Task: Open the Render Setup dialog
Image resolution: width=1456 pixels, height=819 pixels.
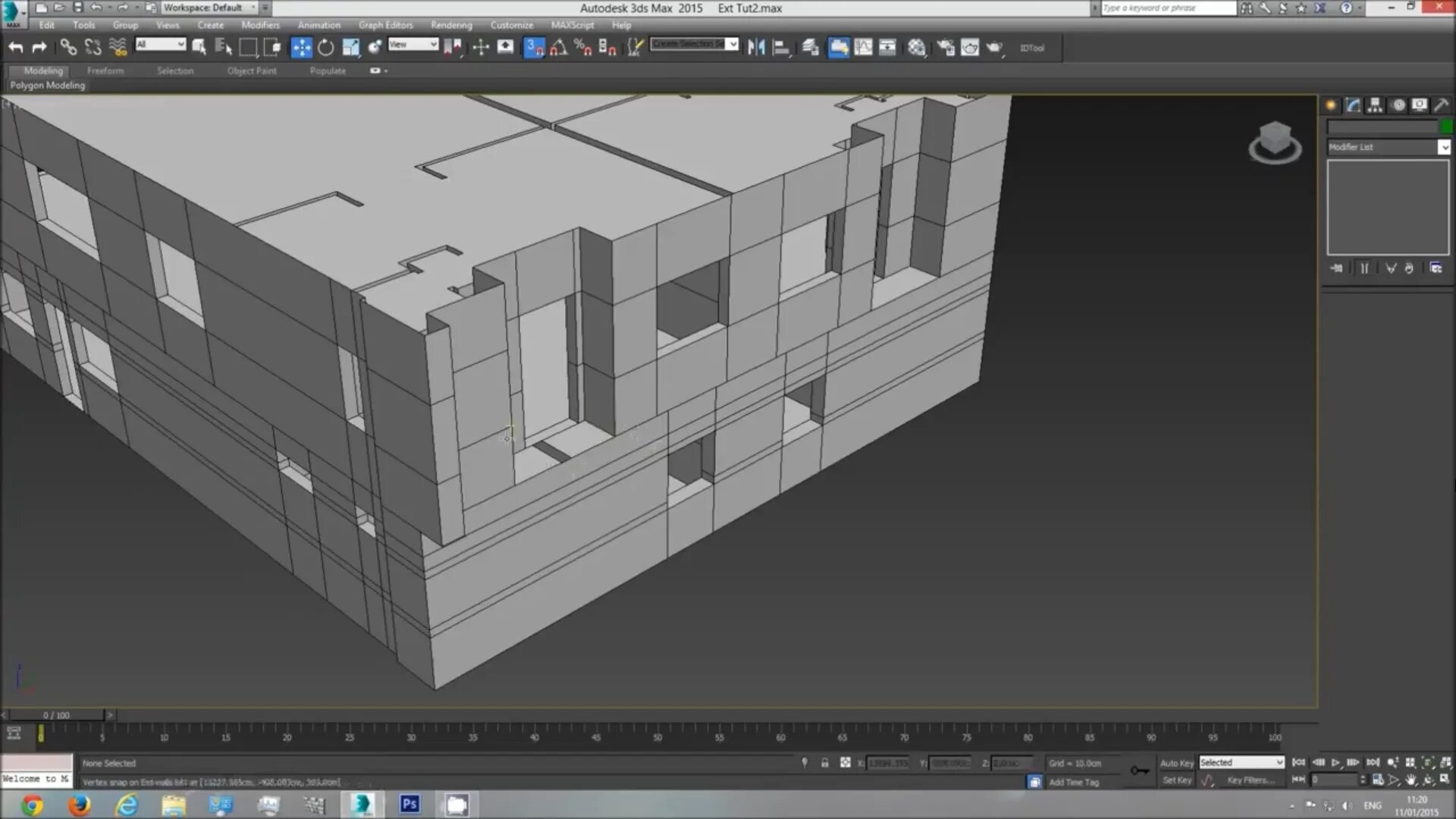Action: pyautogui.click(x=945, y=47)
